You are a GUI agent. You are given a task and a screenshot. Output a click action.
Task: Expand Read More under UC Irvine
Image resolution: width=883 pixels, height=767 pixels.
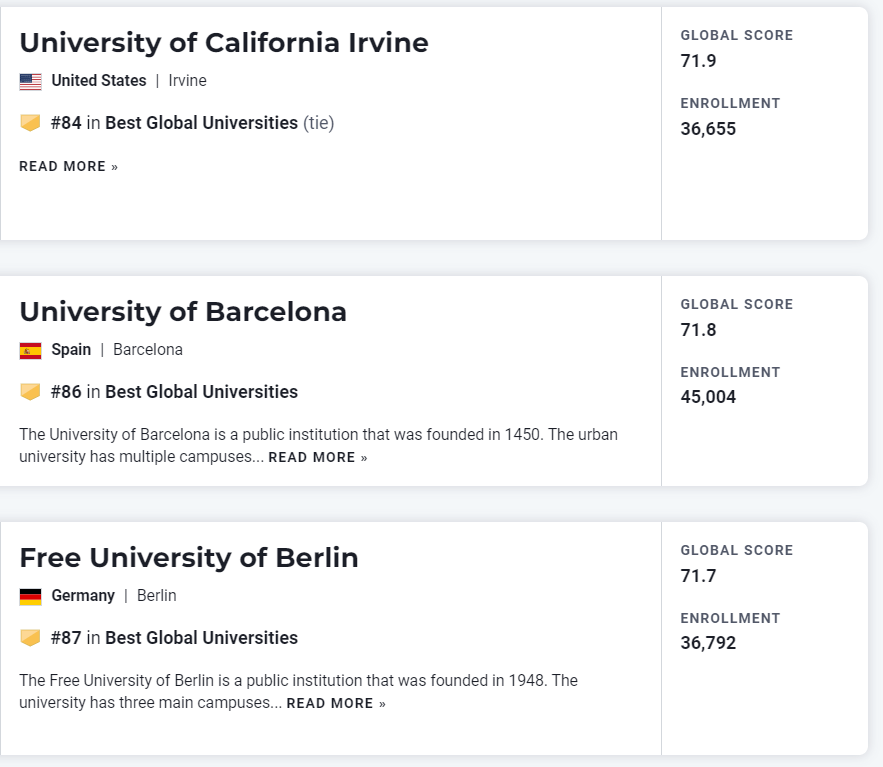point(68,167)
